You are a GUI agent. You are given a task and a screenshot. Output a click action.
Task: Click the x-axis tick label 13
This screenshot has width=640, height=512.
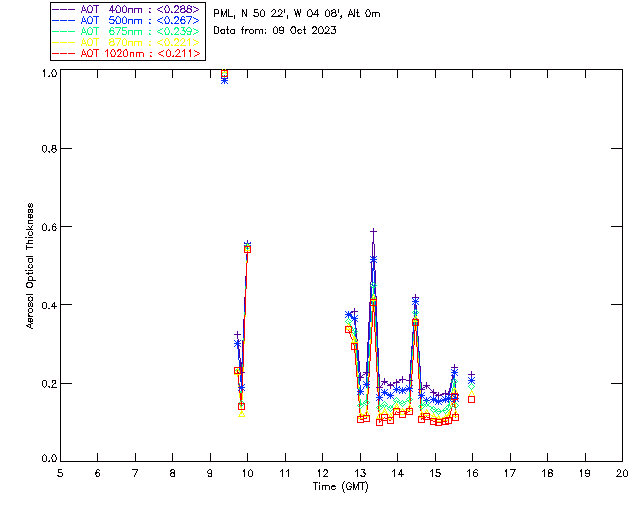tap(360, 473)
